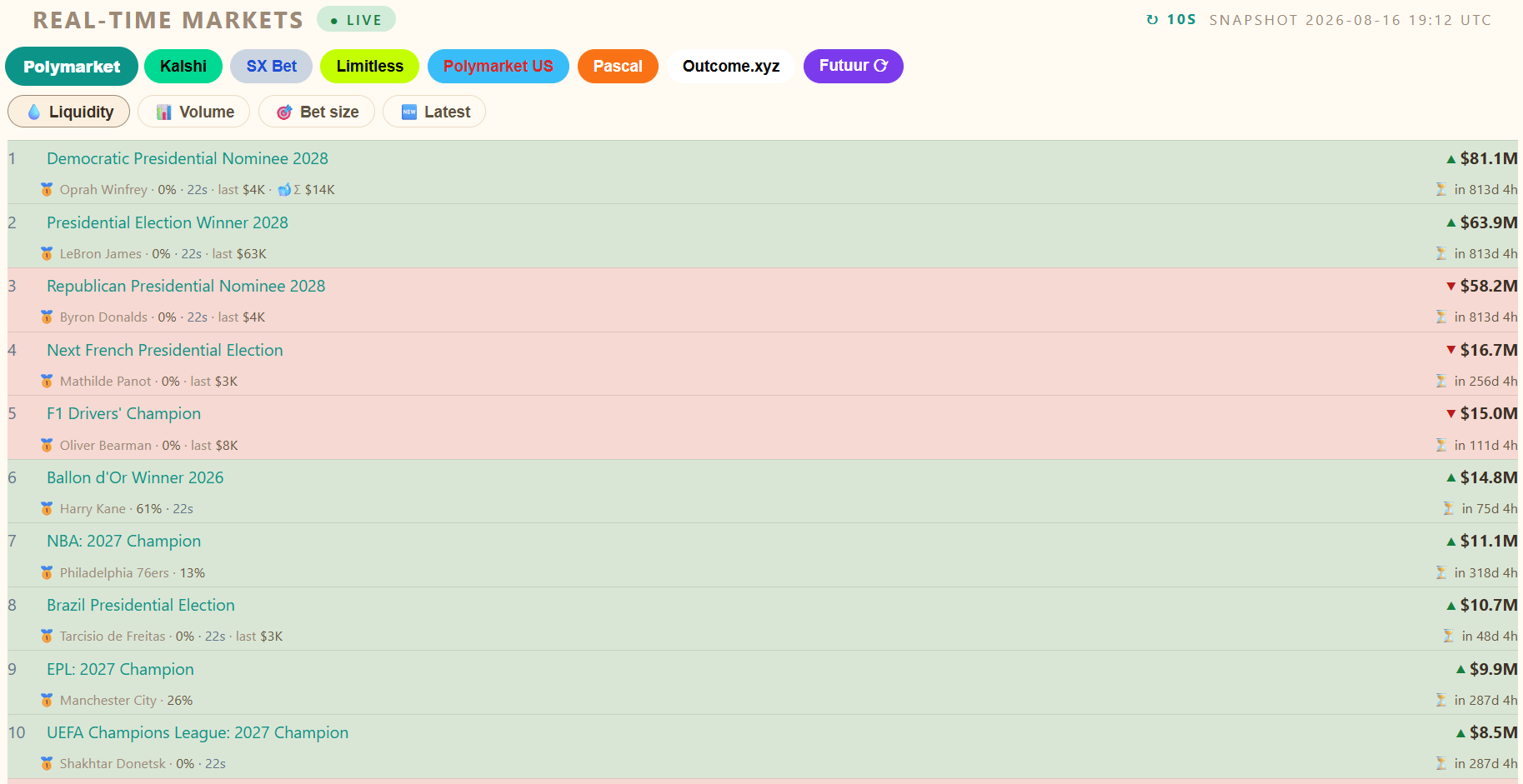The width and height of the screenshot is (1523, 784).
Task: Click hourglass icon in Democratic Nominee row
Action: pyautogui.click(x=1441, y=189)
